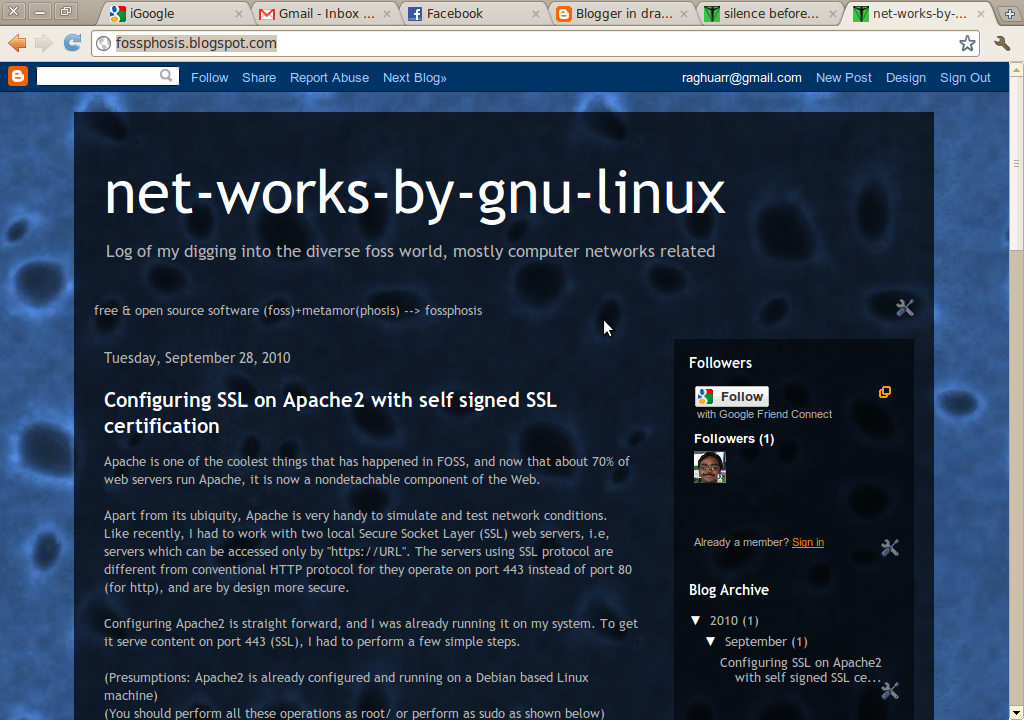This screenshot has width=1024, height=720.
Task: Click the Report Abuse link
Action: [x=329, y=78]
